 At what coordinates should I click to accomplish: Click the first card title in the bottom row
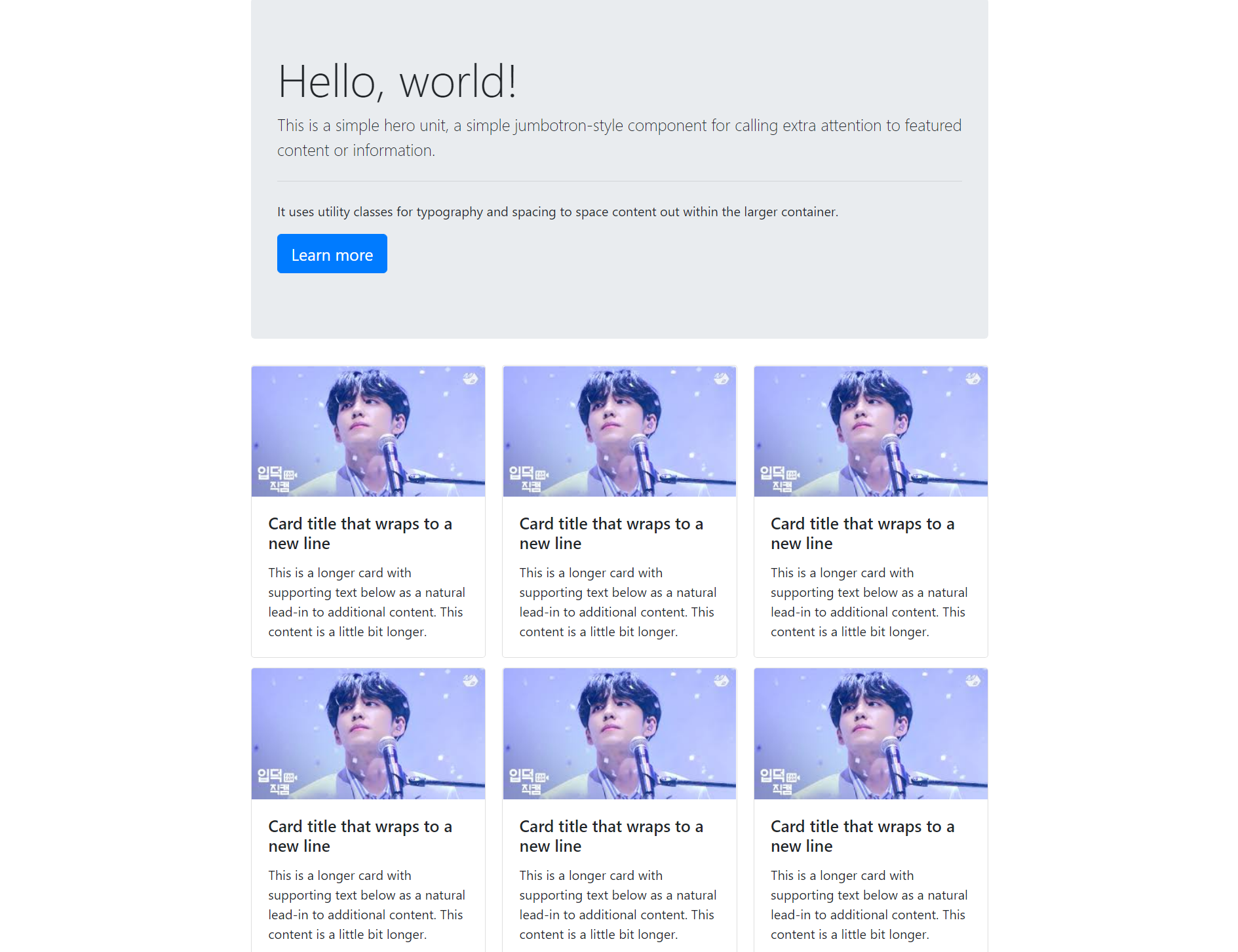(x=360, y=836)
